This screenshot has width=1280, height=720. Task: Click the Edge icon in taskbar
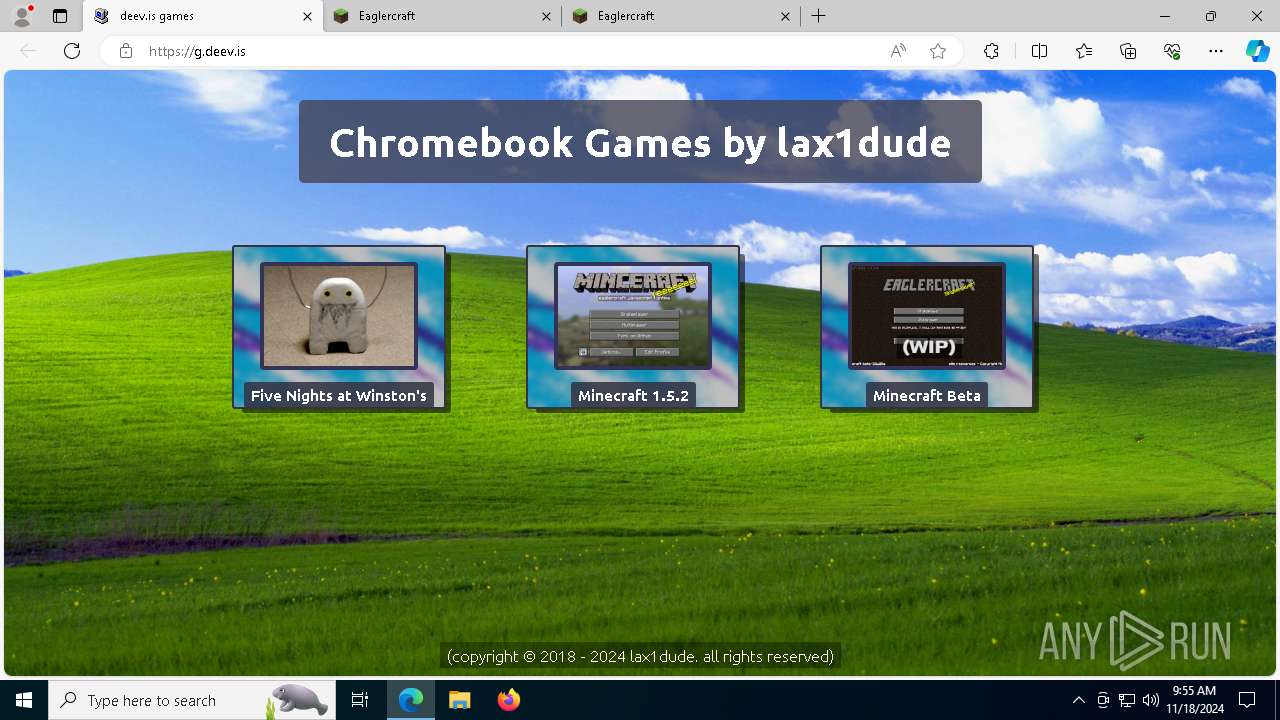[x=411, y=700]
